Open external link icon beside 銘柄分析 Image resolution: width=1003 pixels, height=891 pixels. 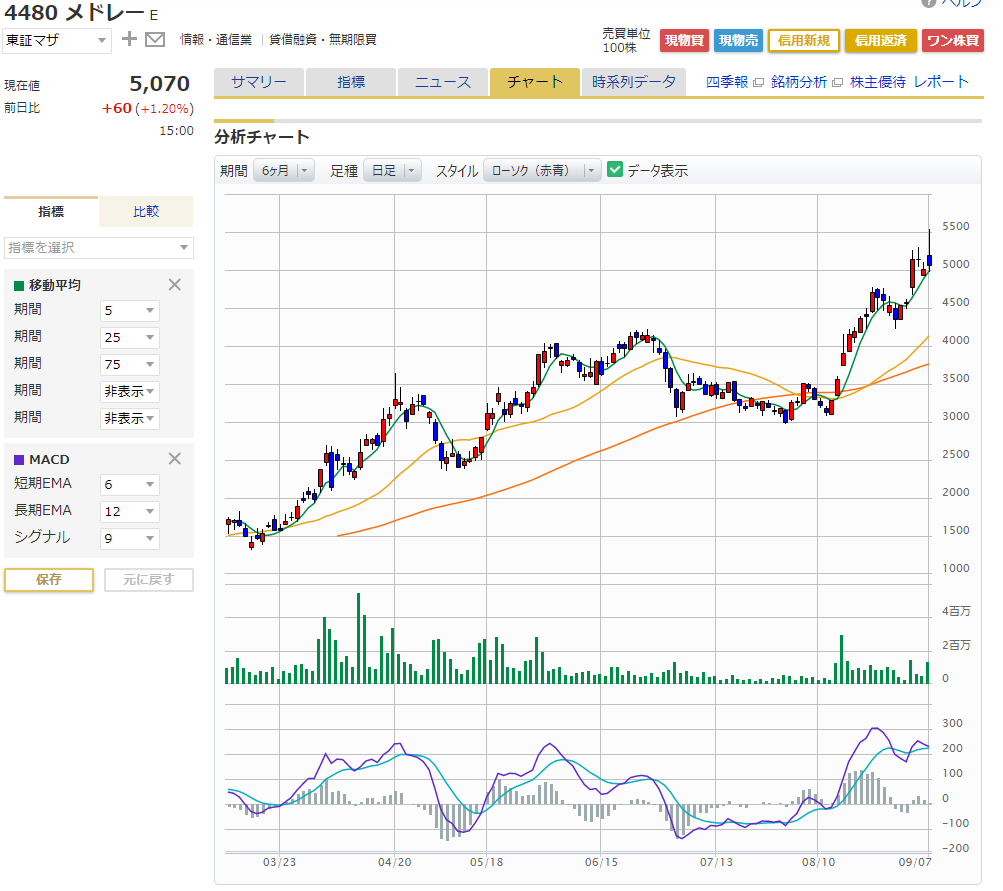coord(837,83)
